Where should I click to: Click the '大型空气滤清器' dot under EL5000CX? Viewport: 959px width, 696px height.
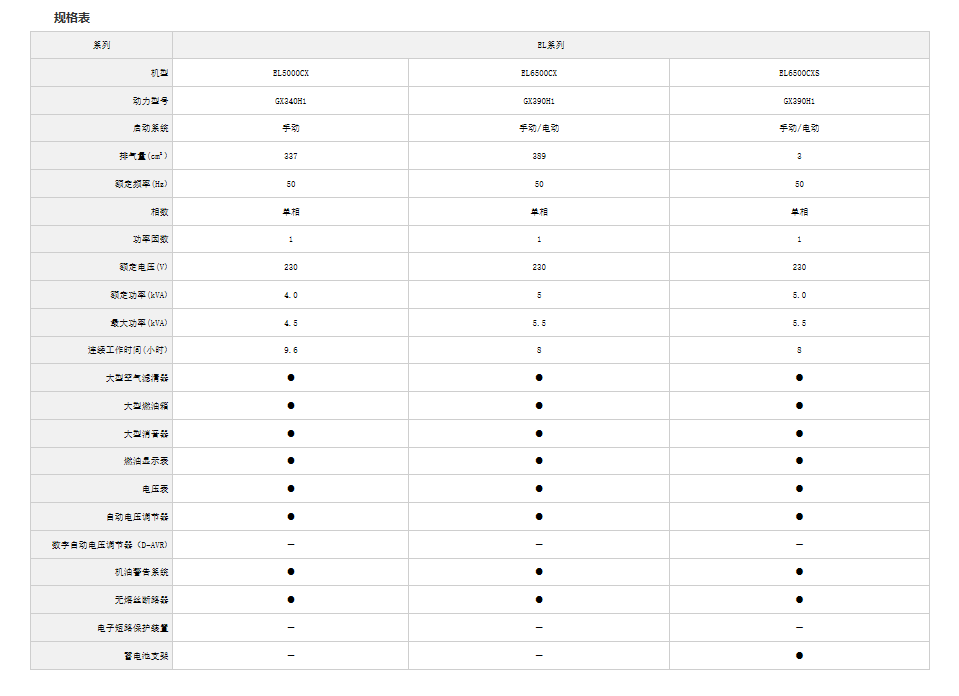pyautogui.click(x=291, y=378)
